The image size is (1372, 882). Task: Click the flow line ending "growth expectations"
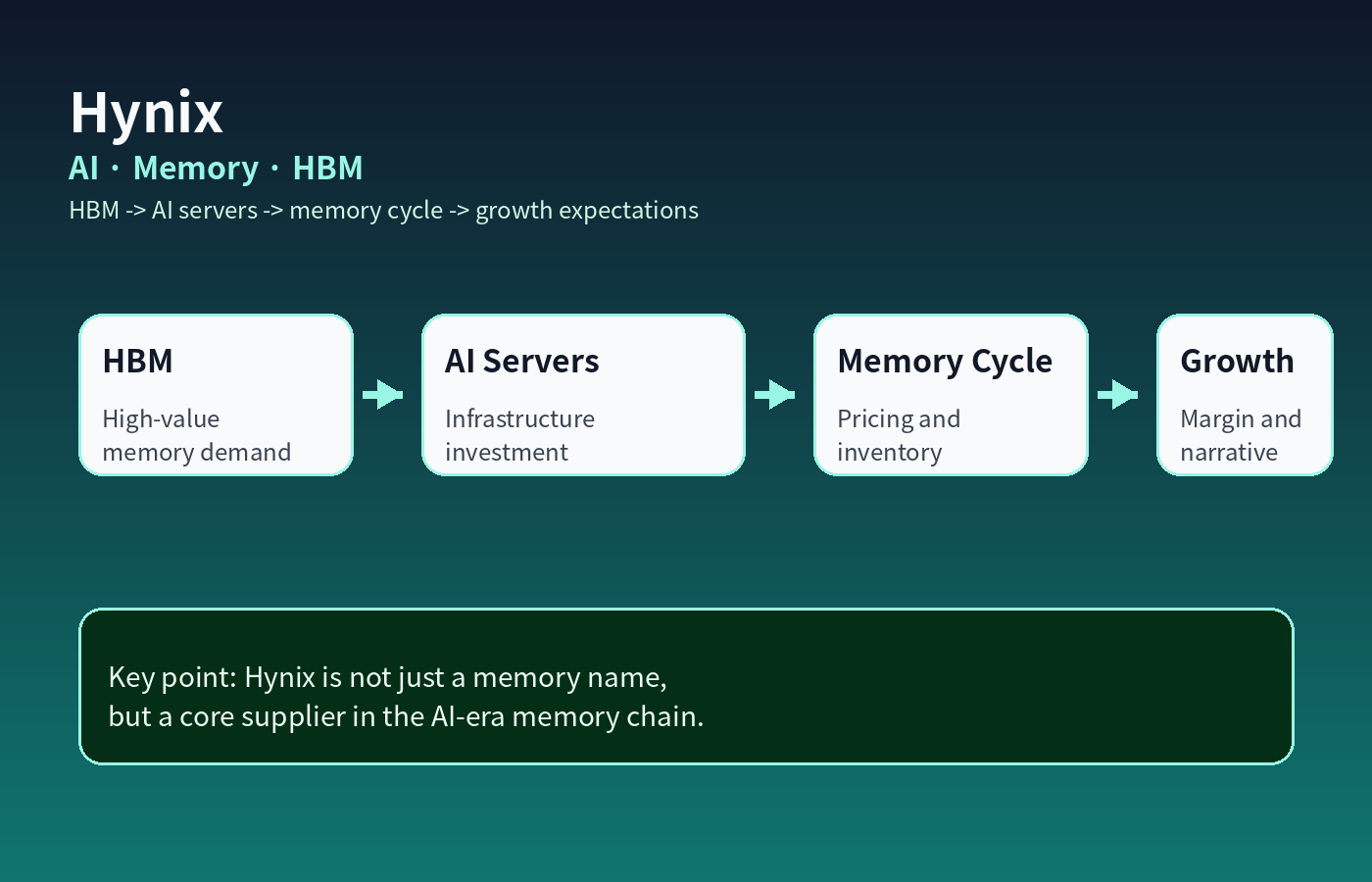(383, 211)
